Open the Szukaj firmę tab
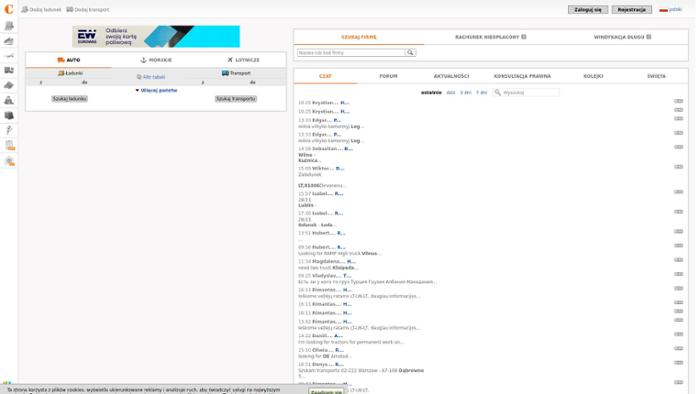The height and width of the screenshot is (394, 700). click(358, 37)
